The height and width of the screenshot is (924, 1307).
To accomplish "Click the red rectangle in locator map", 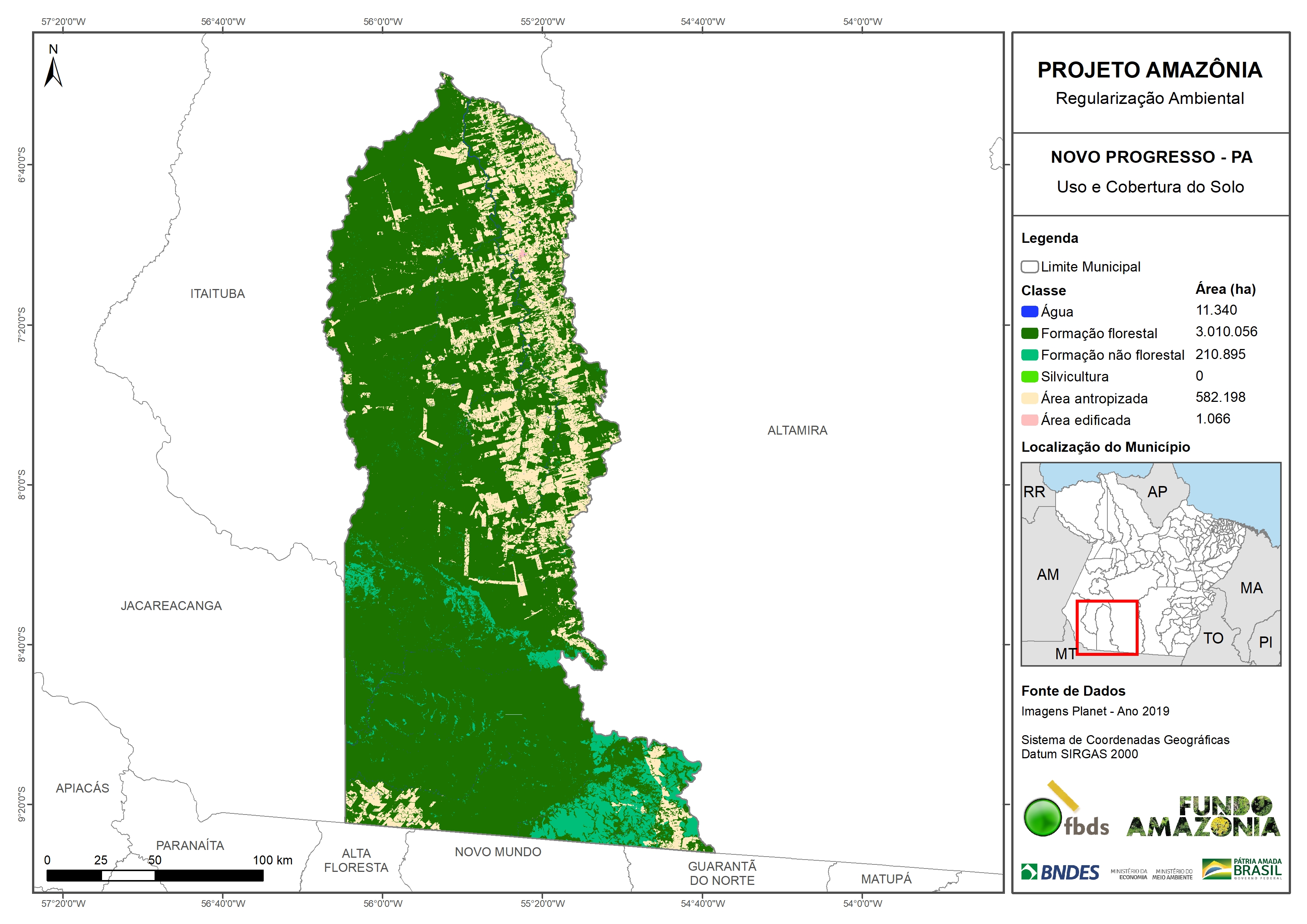I will pos(1107,628).
